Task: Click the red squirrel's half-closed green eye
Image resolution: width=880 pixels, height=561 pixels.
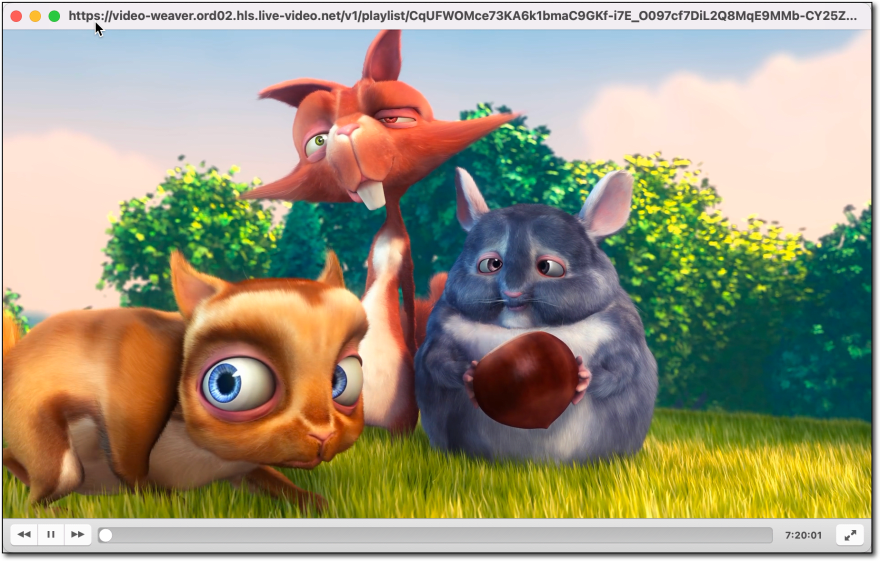Action: [317, 144]
